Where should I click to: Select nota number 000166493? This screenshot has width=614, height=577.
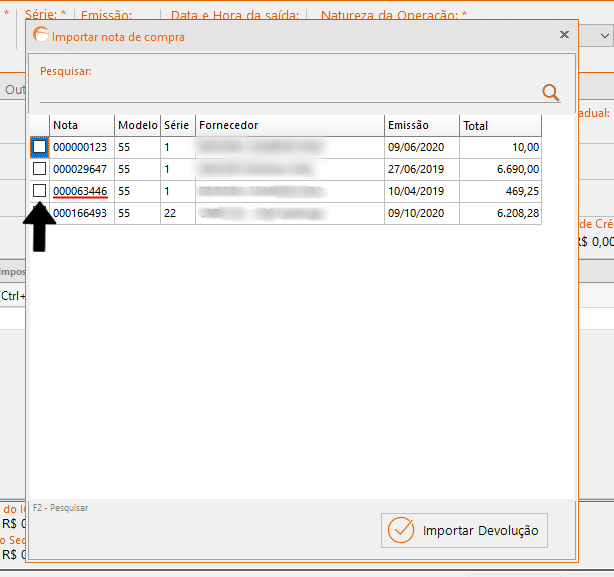tap(80, 213)
